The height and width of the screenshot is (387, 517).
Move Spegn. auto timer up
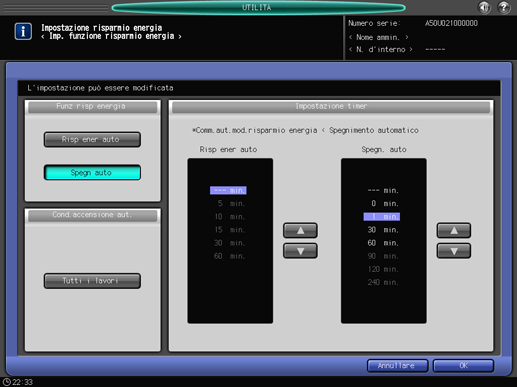pos(454,230)
